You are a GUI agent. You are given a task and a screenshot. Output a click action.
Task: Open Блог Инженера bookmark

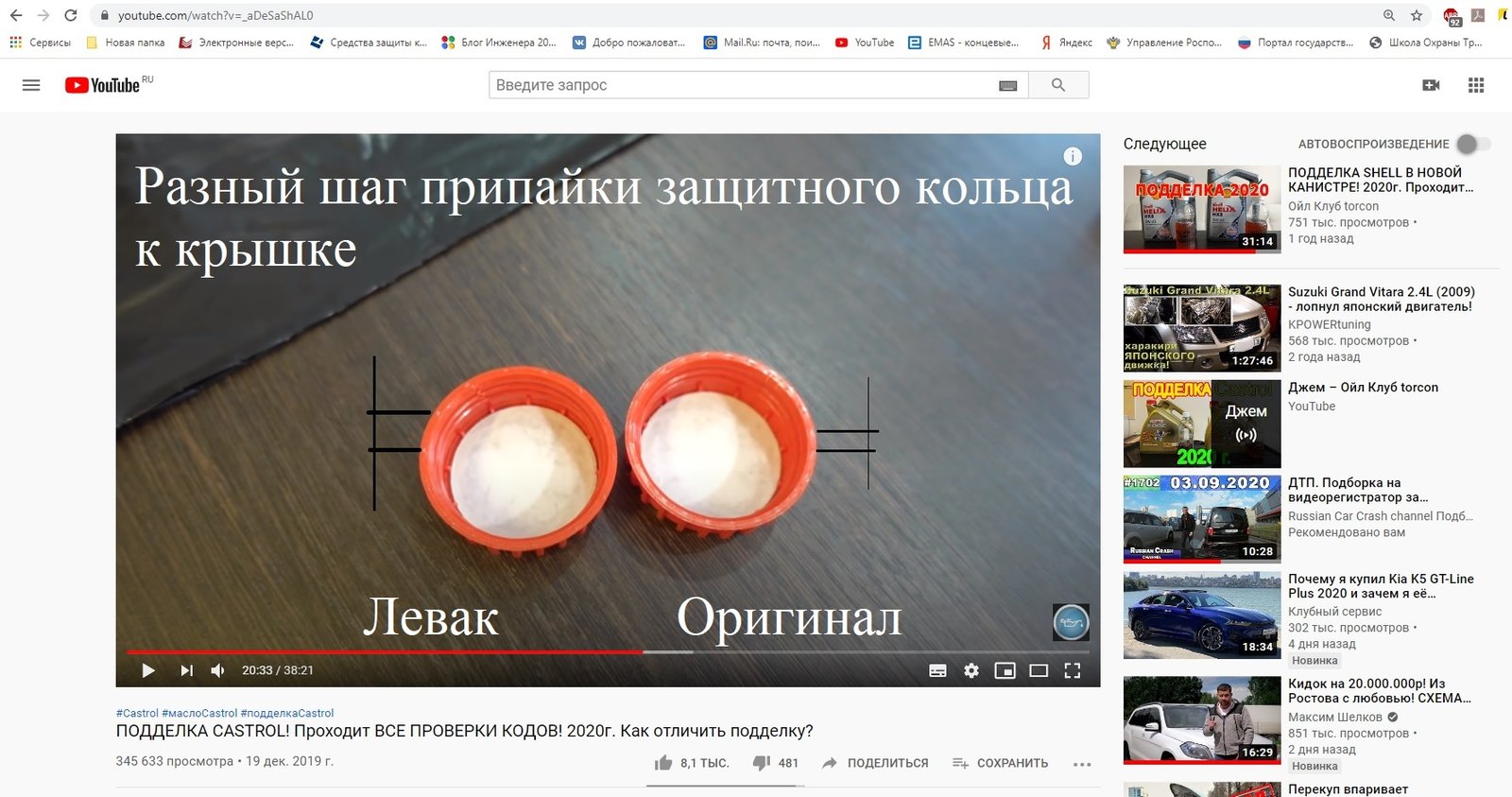(x=499, y=43)
